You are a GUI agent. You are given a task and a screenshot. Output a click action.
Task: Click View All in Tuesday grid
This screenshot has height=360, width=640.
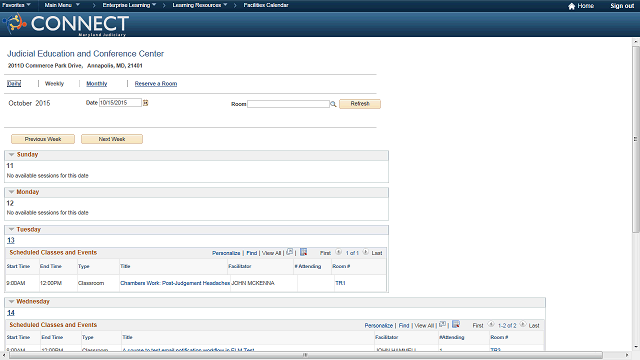pyautogui.click(x=271, y=253)
